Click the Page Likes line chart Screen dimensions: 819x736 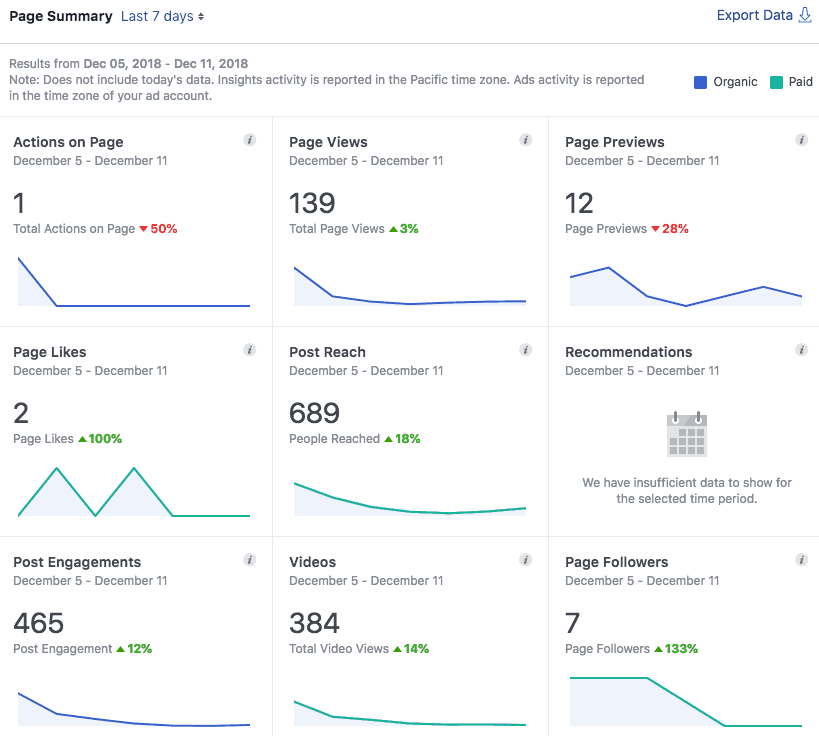(134, 492)
